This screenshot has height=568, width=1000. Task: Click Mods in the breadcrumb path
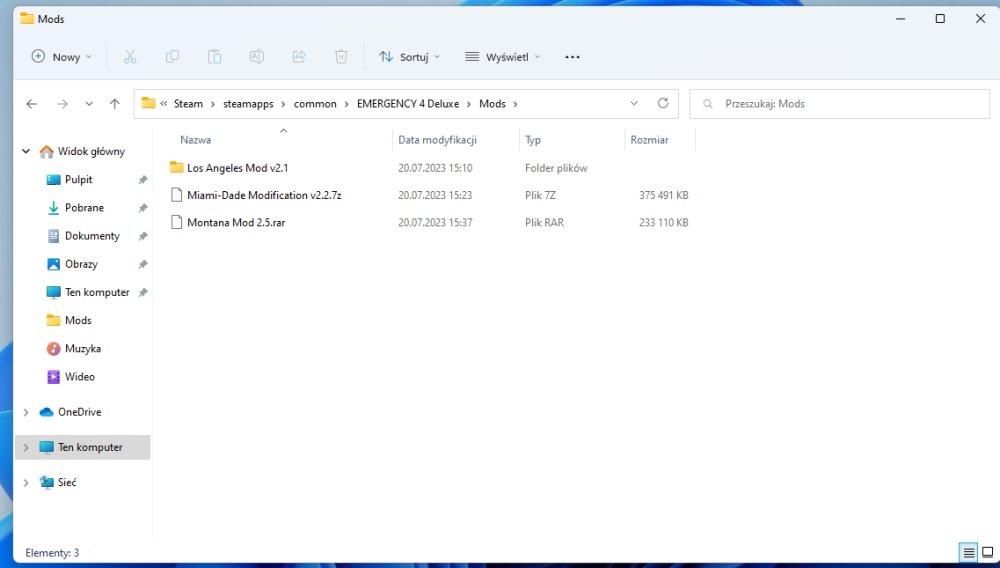point(492,104)
